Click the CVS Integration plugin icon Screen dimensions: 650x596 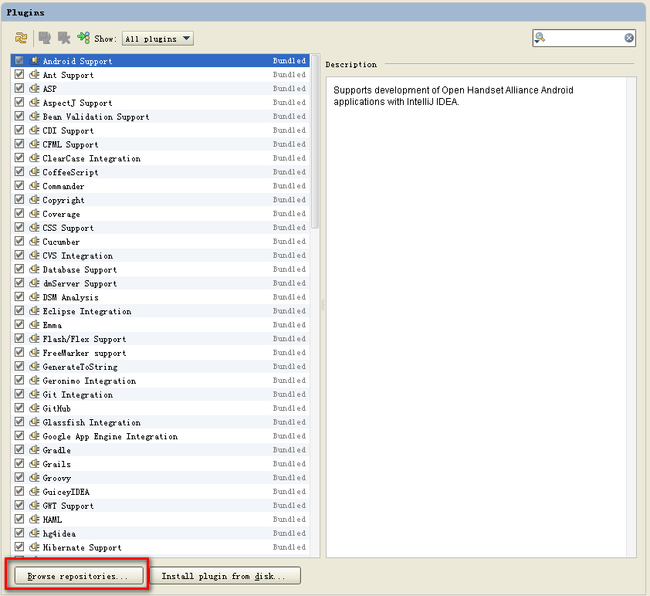tap(34, 254)
